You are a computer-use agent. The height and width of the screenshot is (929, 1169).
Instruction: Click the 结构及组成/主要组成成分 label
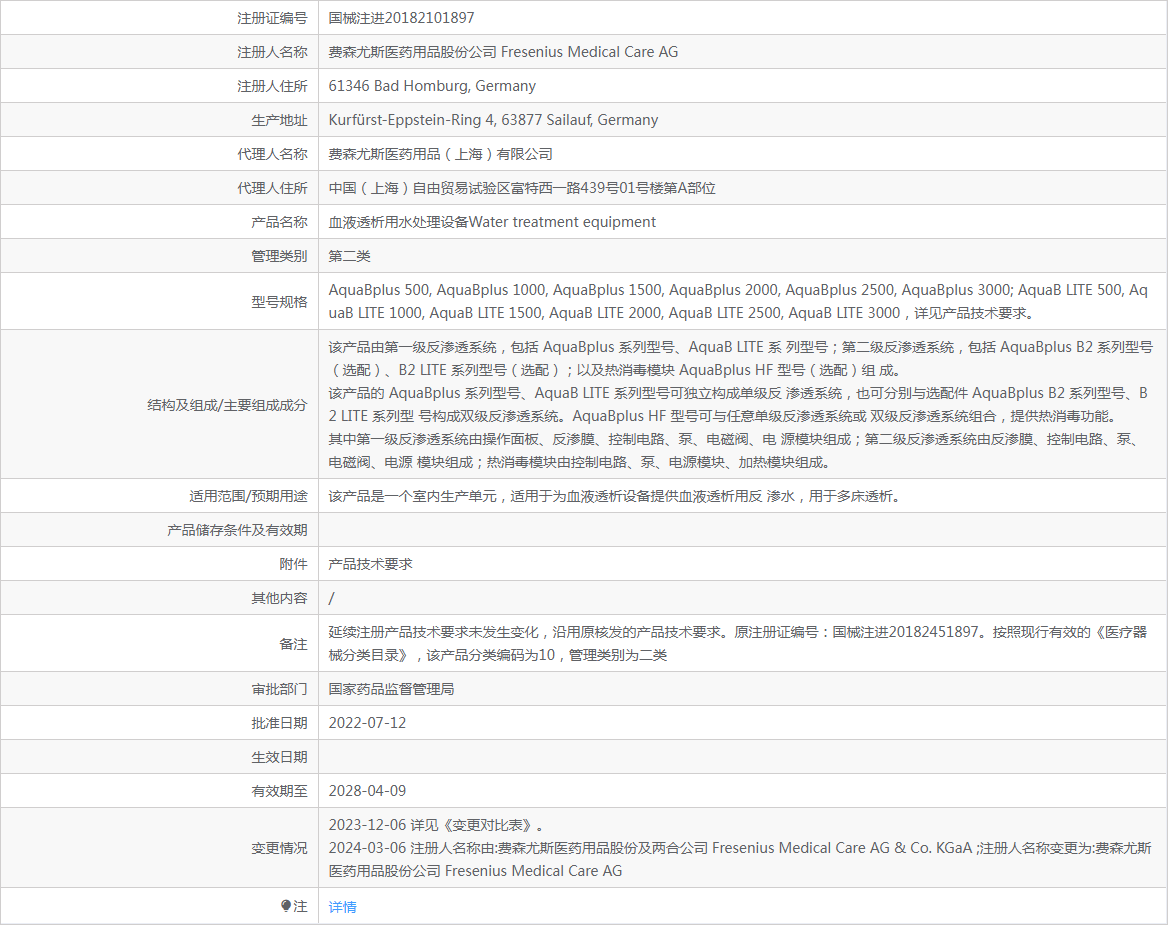pyautogui.click(x=227, y=405)
